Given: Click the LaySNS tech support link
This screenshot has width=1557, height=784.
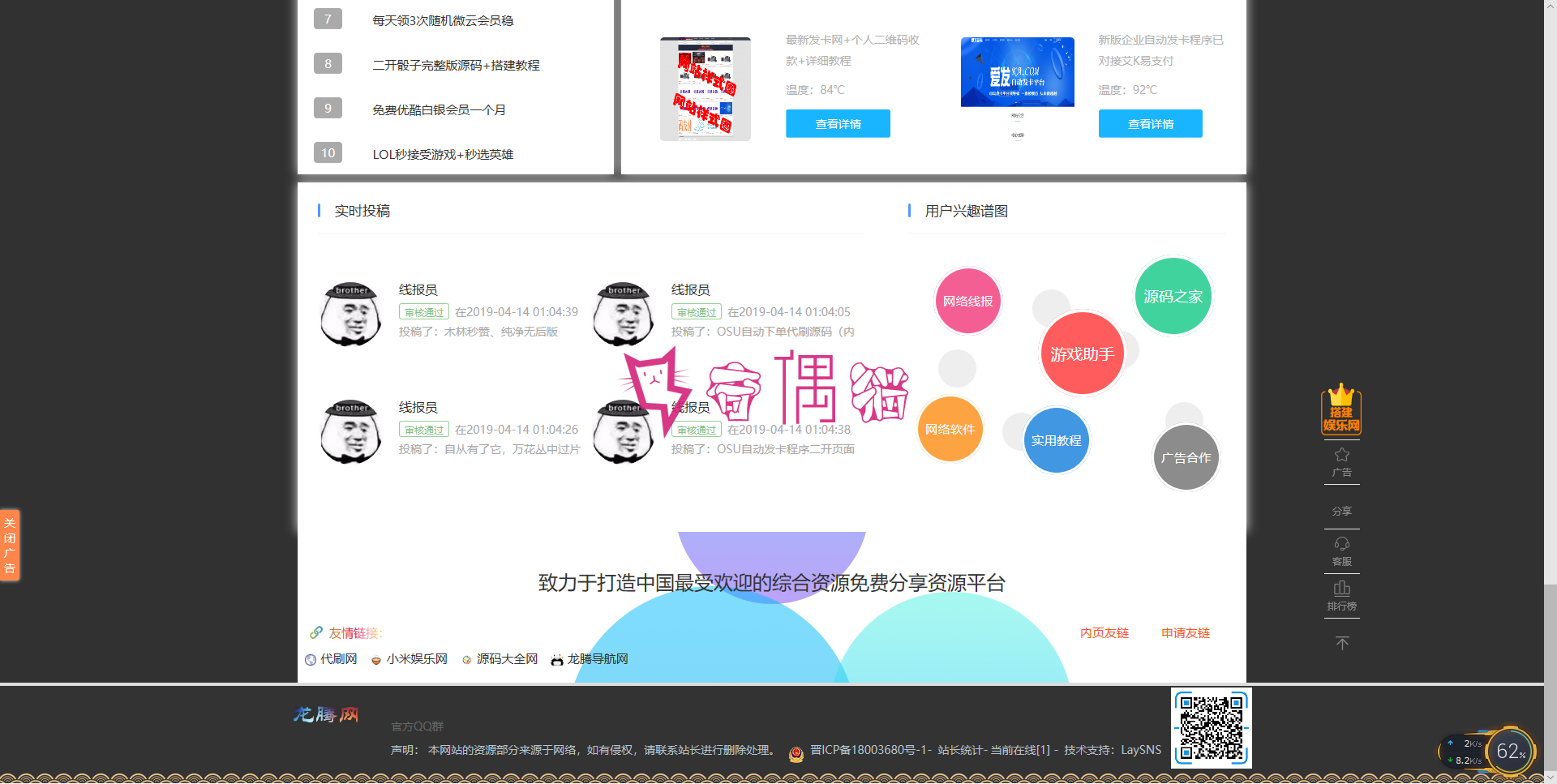Looking at the screenshot, I should point(1141,750).
